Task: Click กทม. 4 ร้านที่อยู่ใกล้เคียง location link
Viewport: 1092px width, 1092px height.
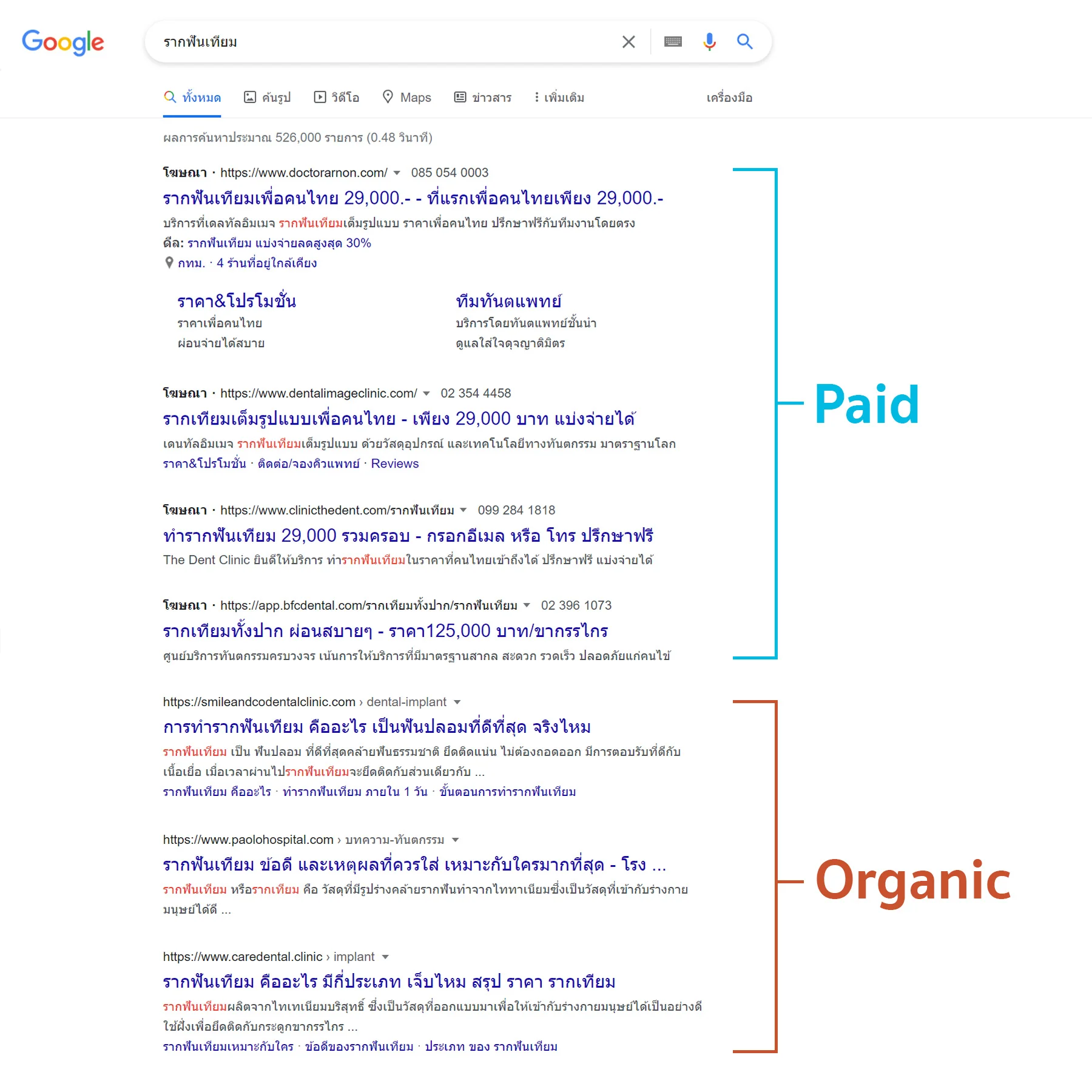Action: click(247, 263)
